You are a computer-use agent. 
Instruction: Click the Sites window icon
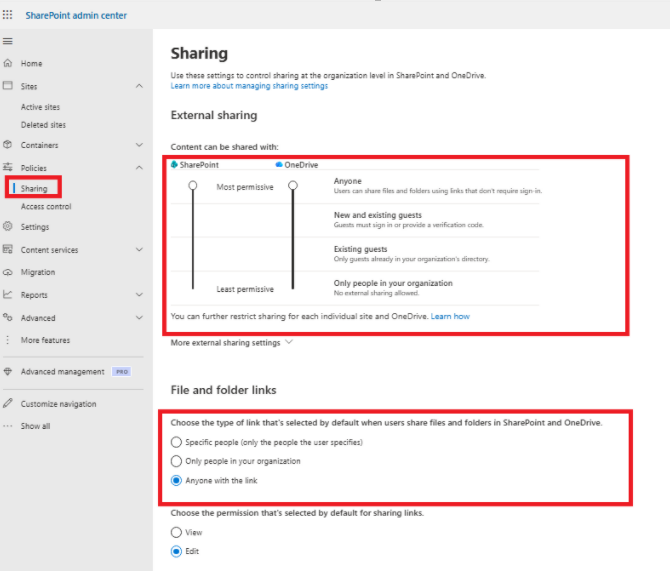pos(8,85)
